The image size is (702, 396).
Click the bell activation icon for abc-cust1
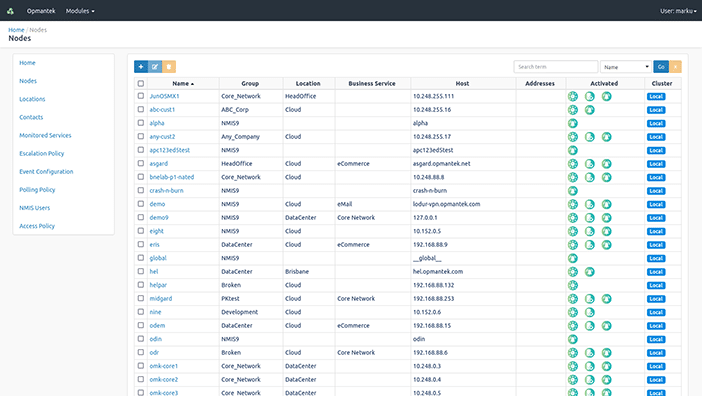coord(590,110)
